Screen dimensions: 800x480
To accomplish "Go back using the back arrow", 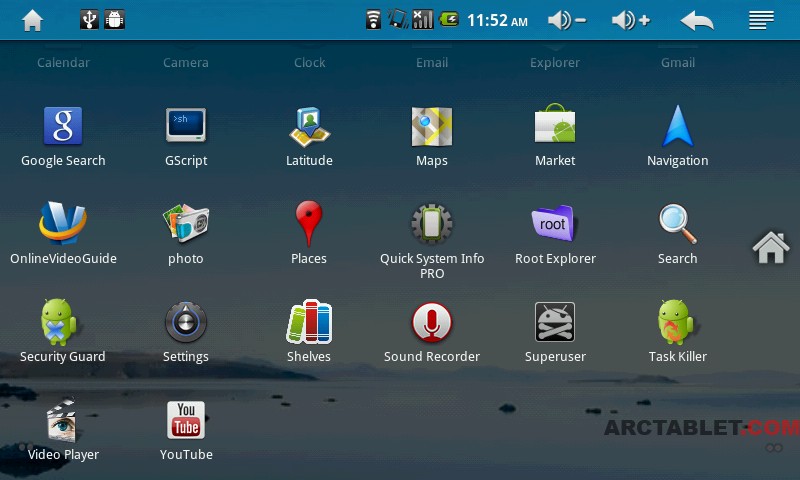I will click(x=697, y=21).
